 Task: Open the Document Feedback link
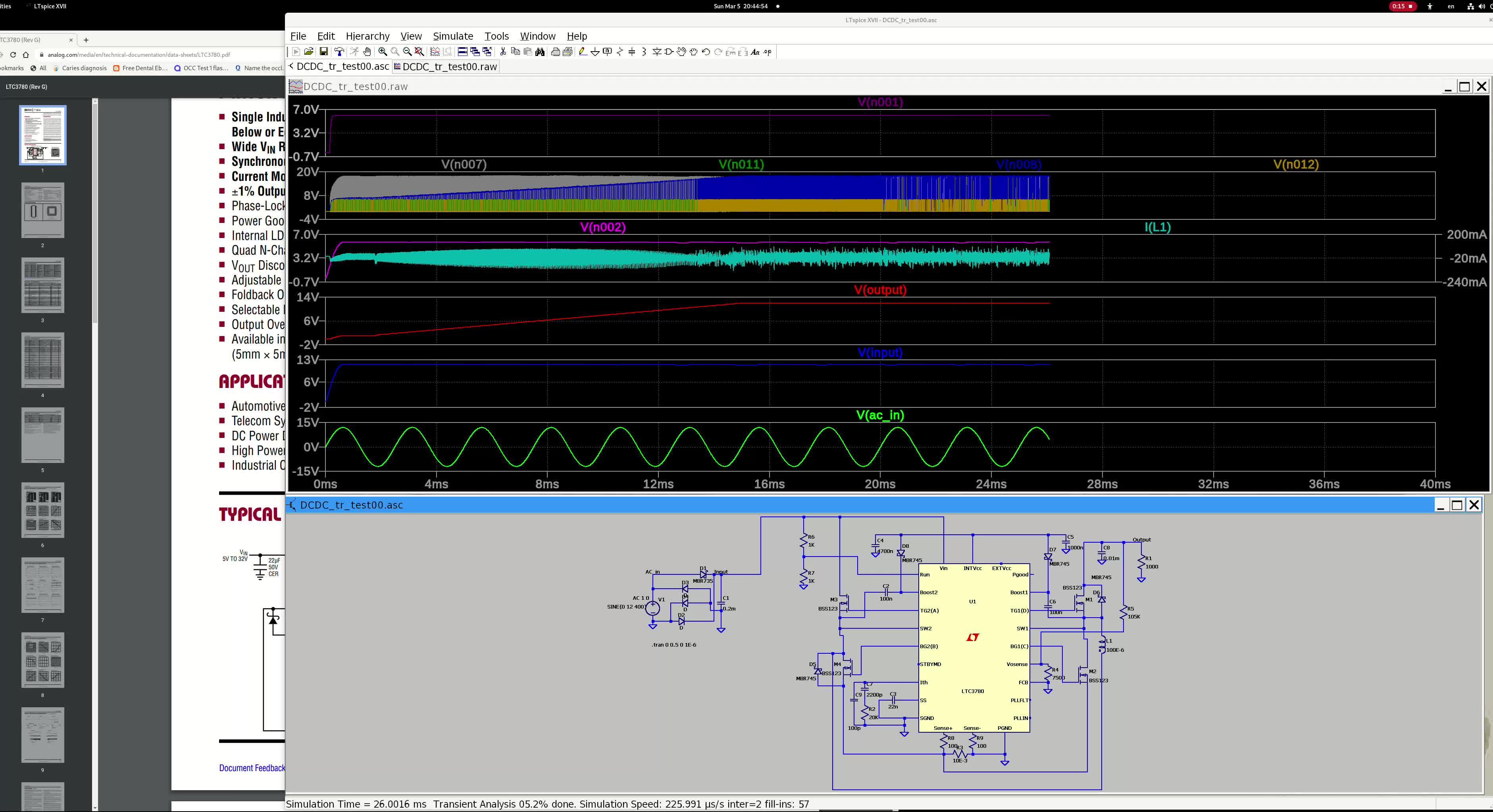click(252, 768)
